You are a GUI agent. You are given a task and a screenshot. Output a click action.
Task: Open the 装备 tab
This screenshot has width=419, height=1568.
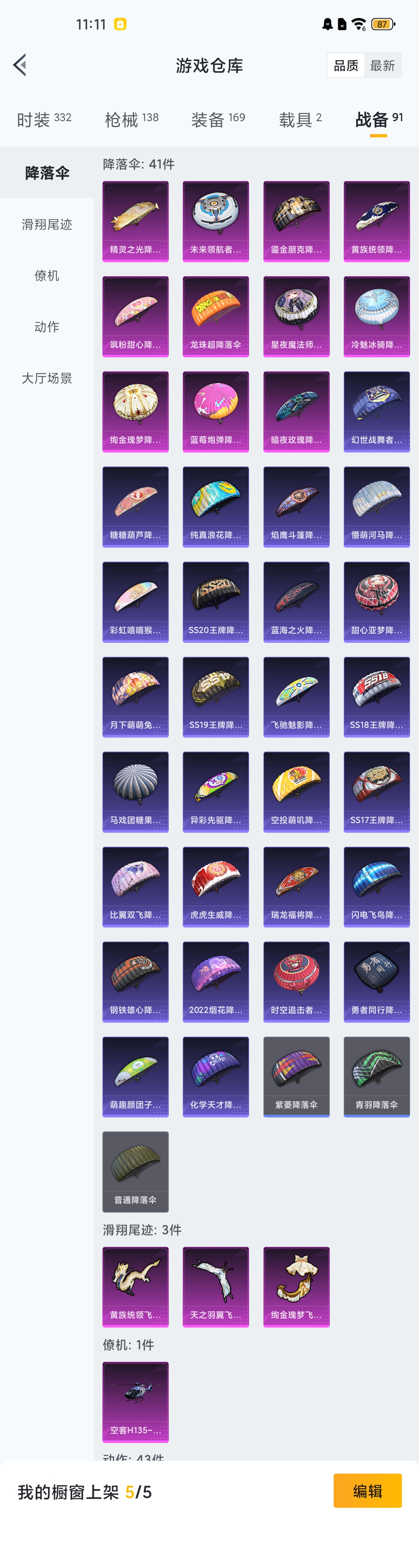[x=218, y=120]
